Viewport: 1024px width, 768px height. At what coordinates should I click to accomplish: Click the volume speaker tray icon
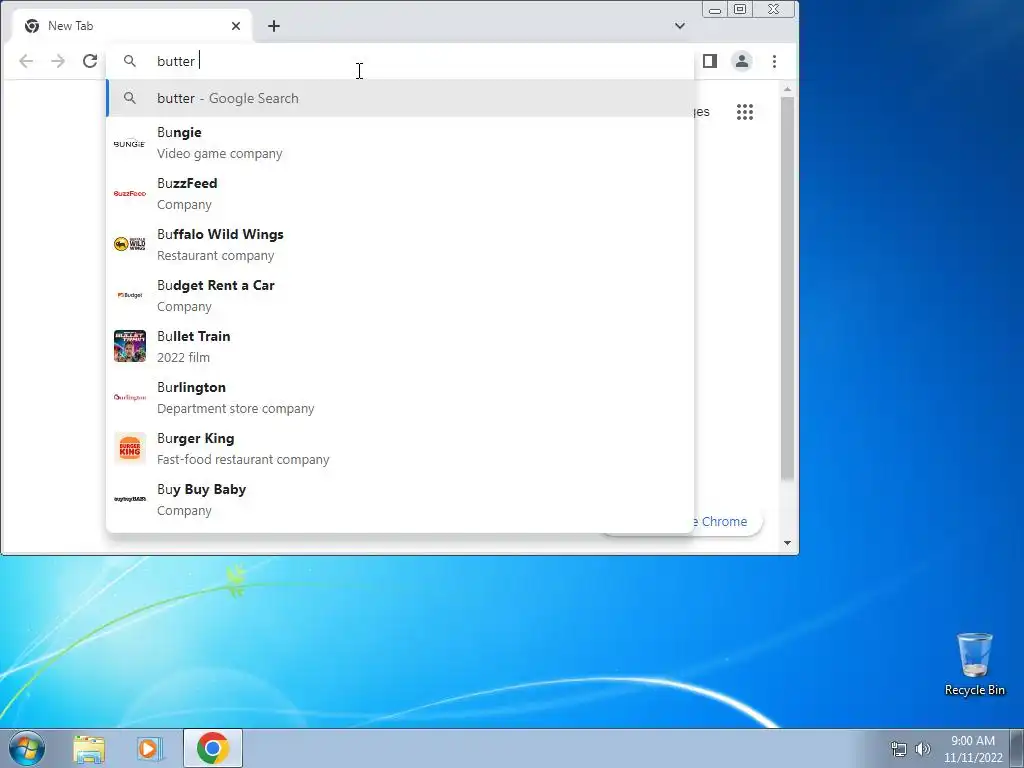click(923, 749)
